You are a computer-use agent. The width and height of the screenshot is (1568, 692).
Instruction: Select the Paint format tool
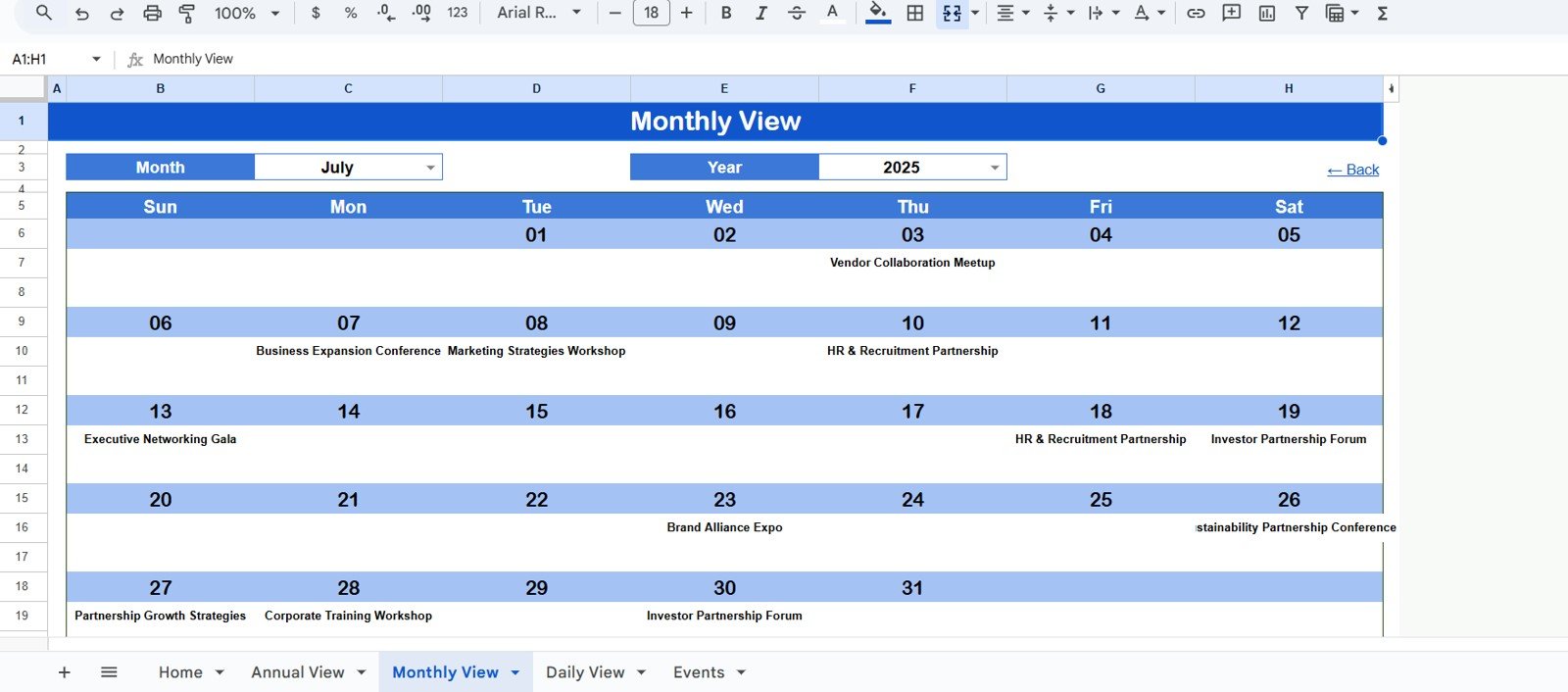(187, 13)
